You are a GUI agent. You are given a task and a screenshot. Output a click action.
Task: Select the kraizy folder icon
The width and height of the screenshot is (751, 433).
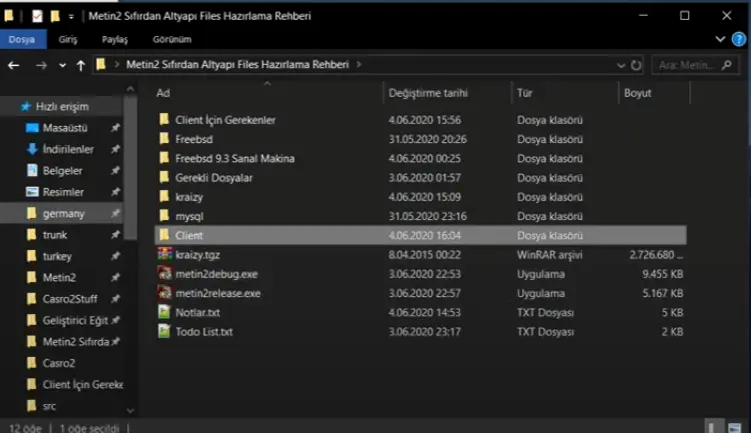pos(164,196)
